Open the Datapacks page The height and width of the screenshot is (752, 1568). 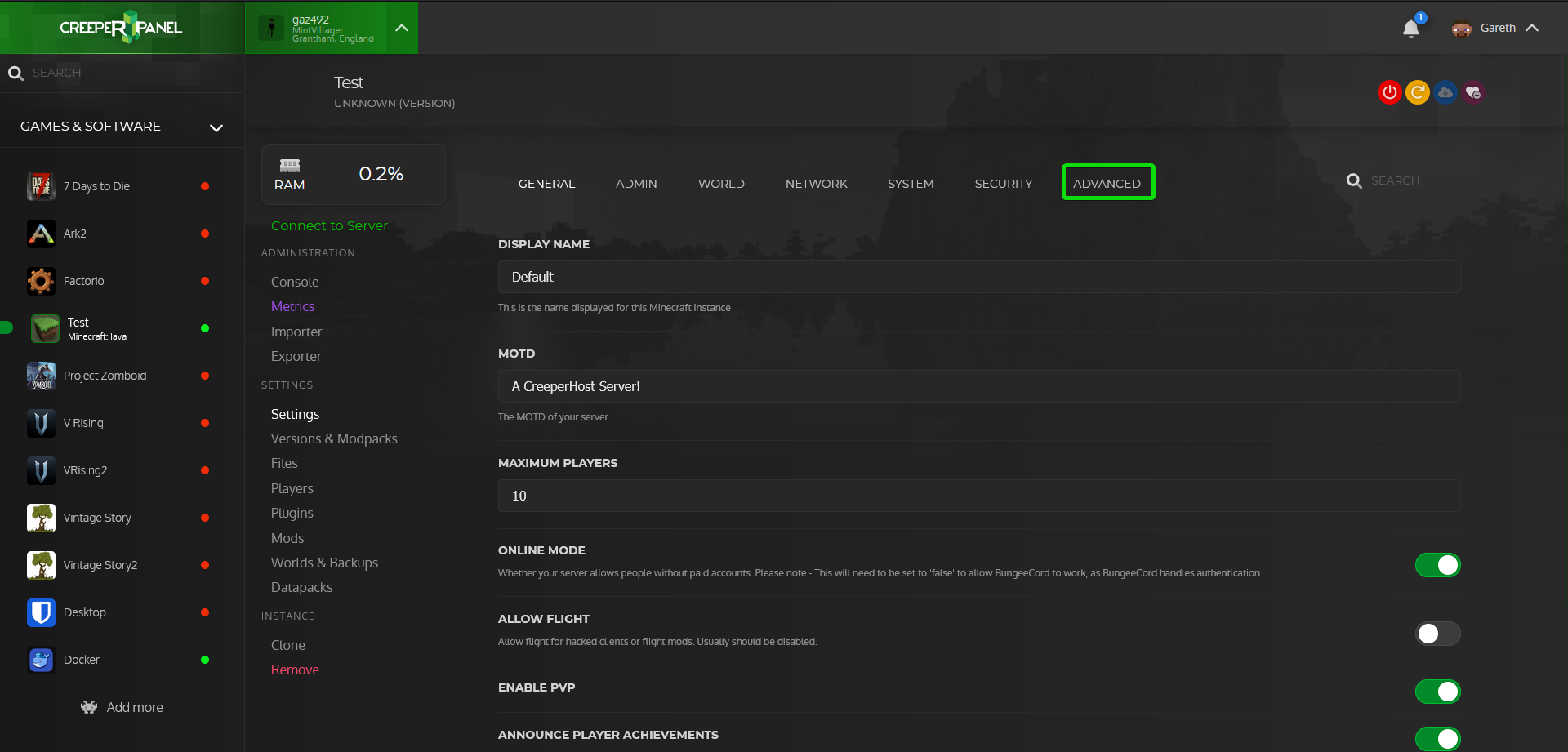(x=301, y=587)
